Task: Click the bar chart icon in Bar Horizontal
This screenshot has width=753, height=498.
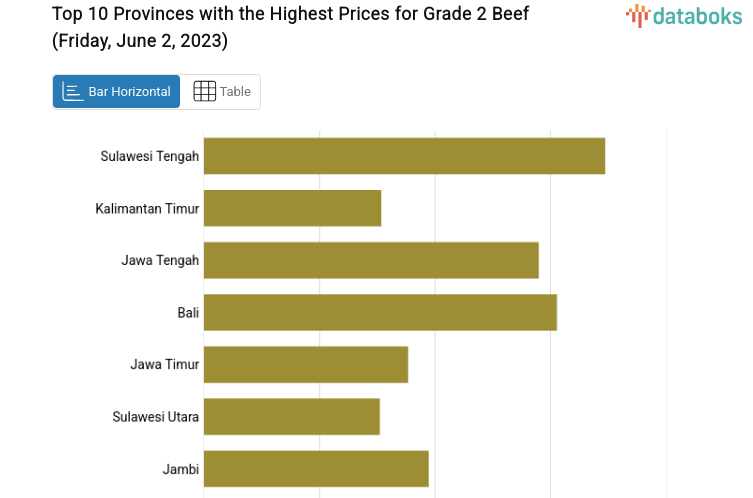Action: pos(73,92)
